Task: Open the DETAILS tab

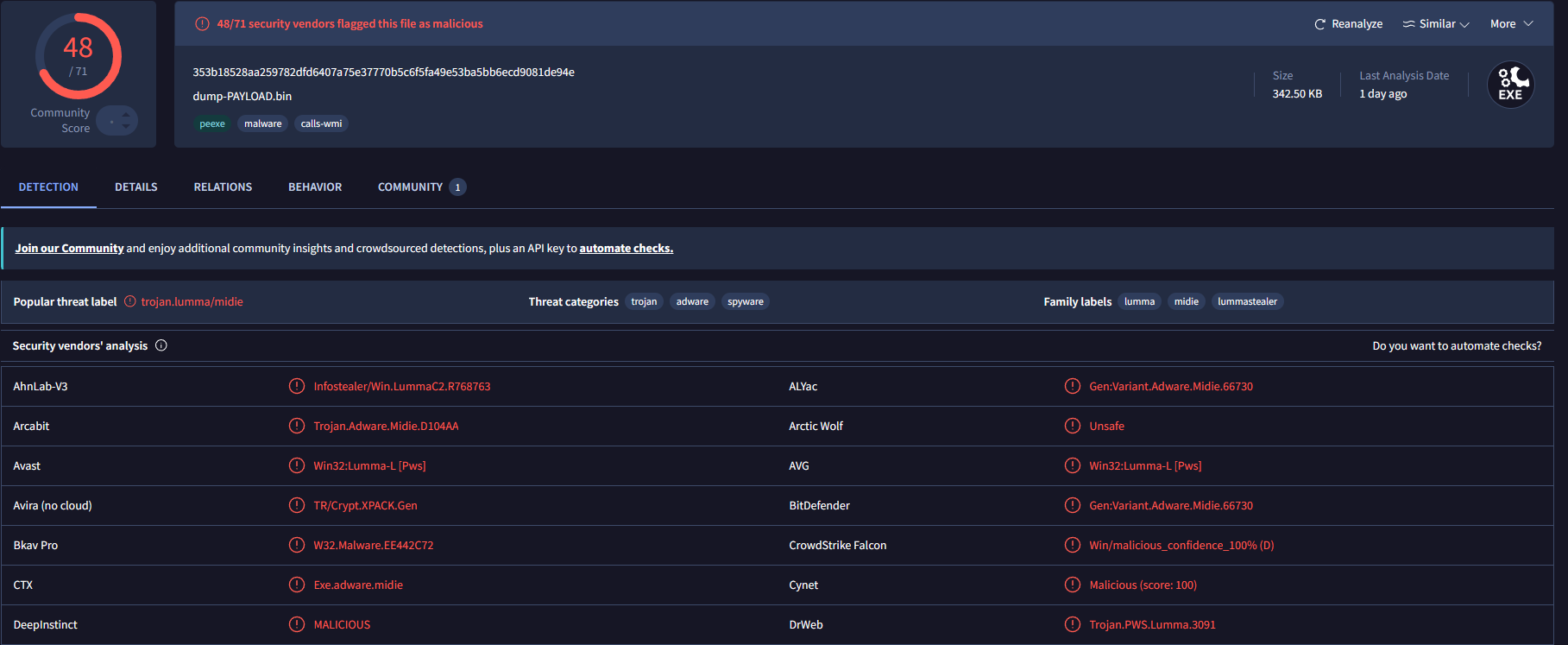Action: click(x=136, y=187)
